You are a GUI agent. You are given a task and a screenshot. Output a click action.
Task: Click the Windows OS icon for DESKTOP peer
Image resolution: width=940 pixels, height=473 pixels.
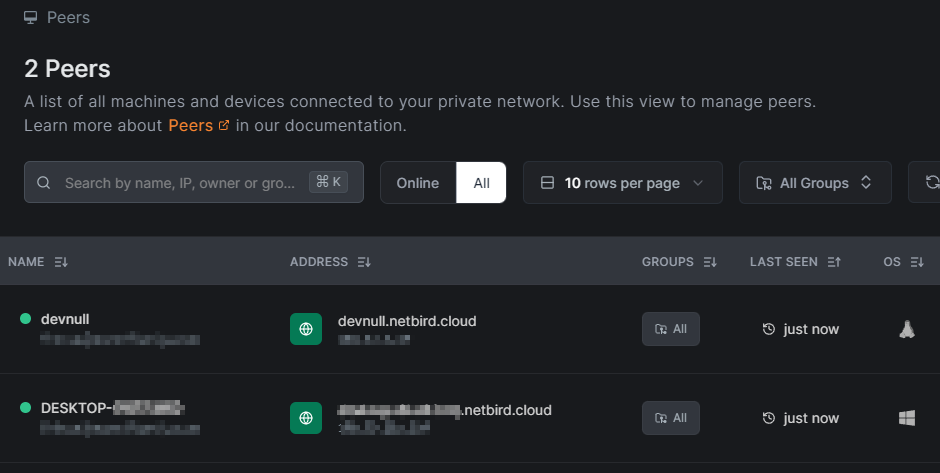tap(907, 418)
